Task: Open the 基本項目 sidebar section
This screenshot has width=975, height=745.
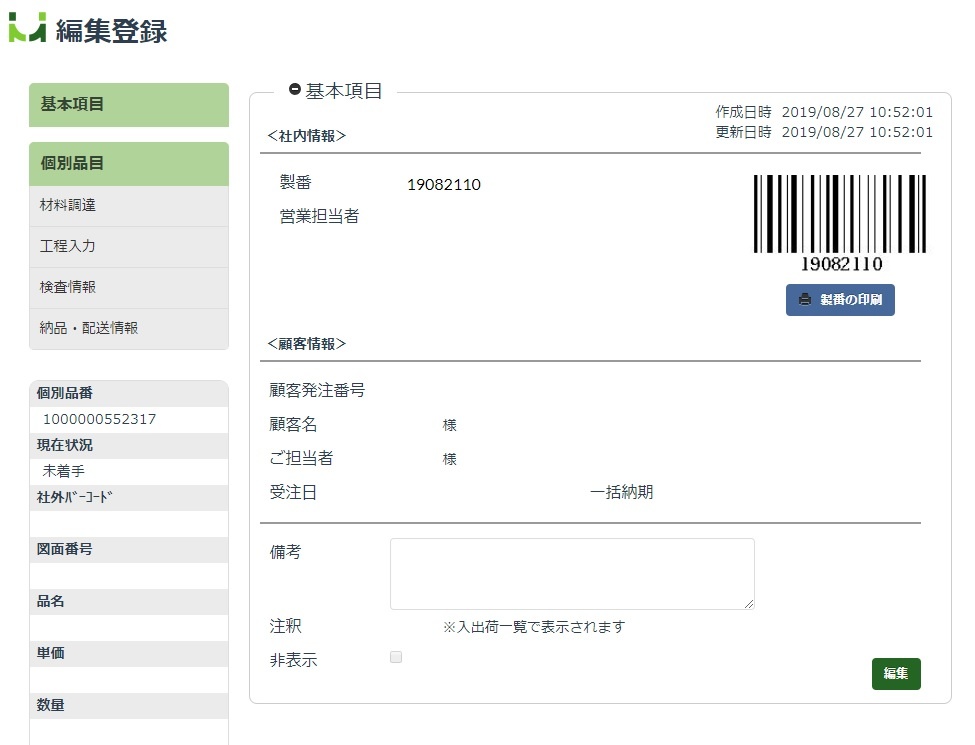Action: point(129,104)
